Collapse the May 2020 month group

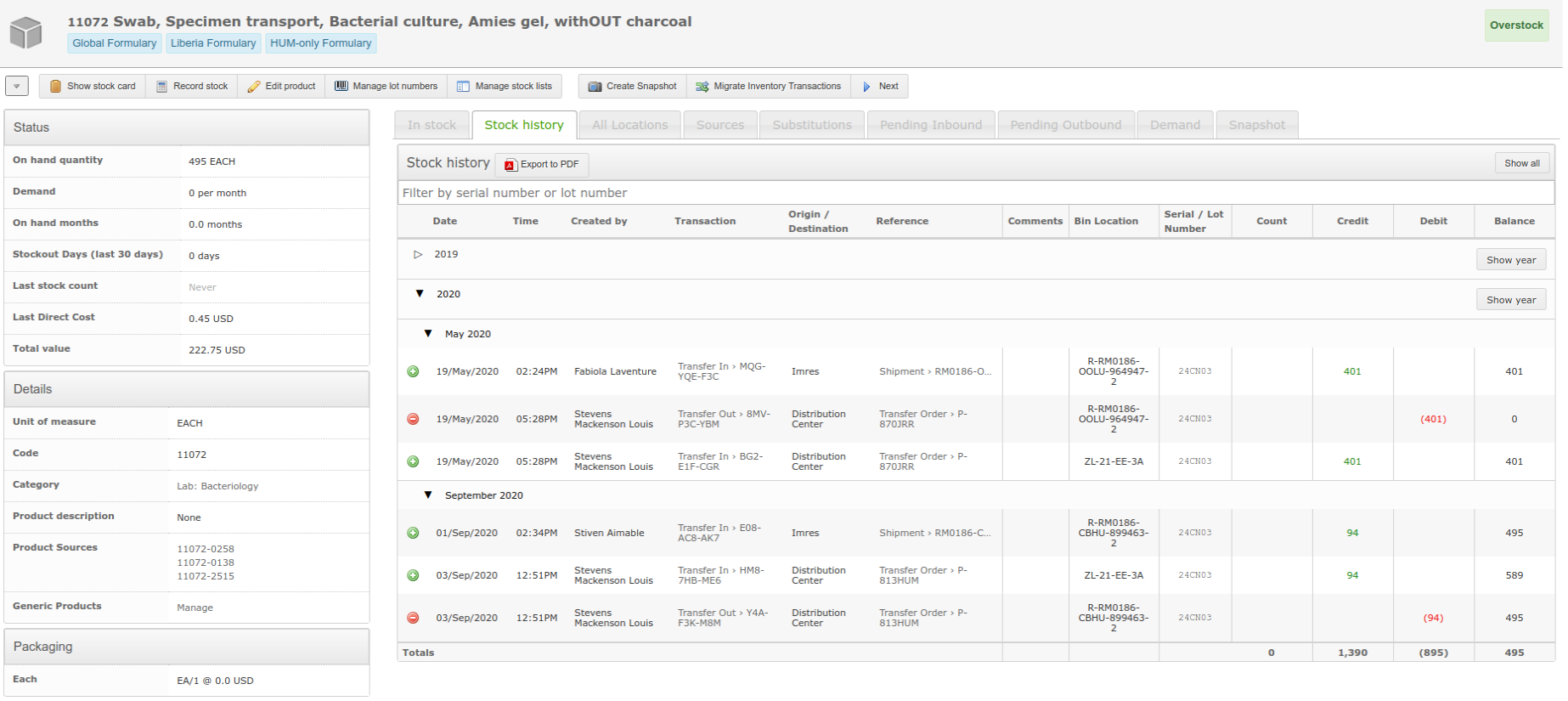click(x=428, y=334)
